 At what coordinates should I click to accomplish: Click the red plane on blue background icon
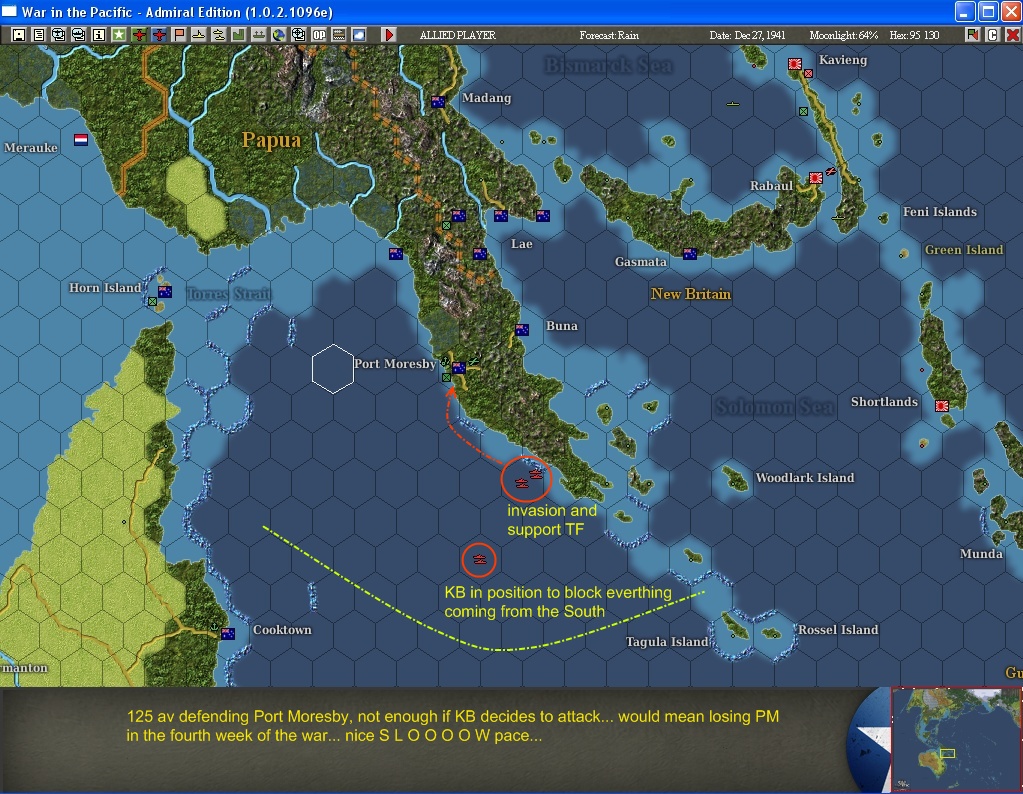tap(159, 35)
